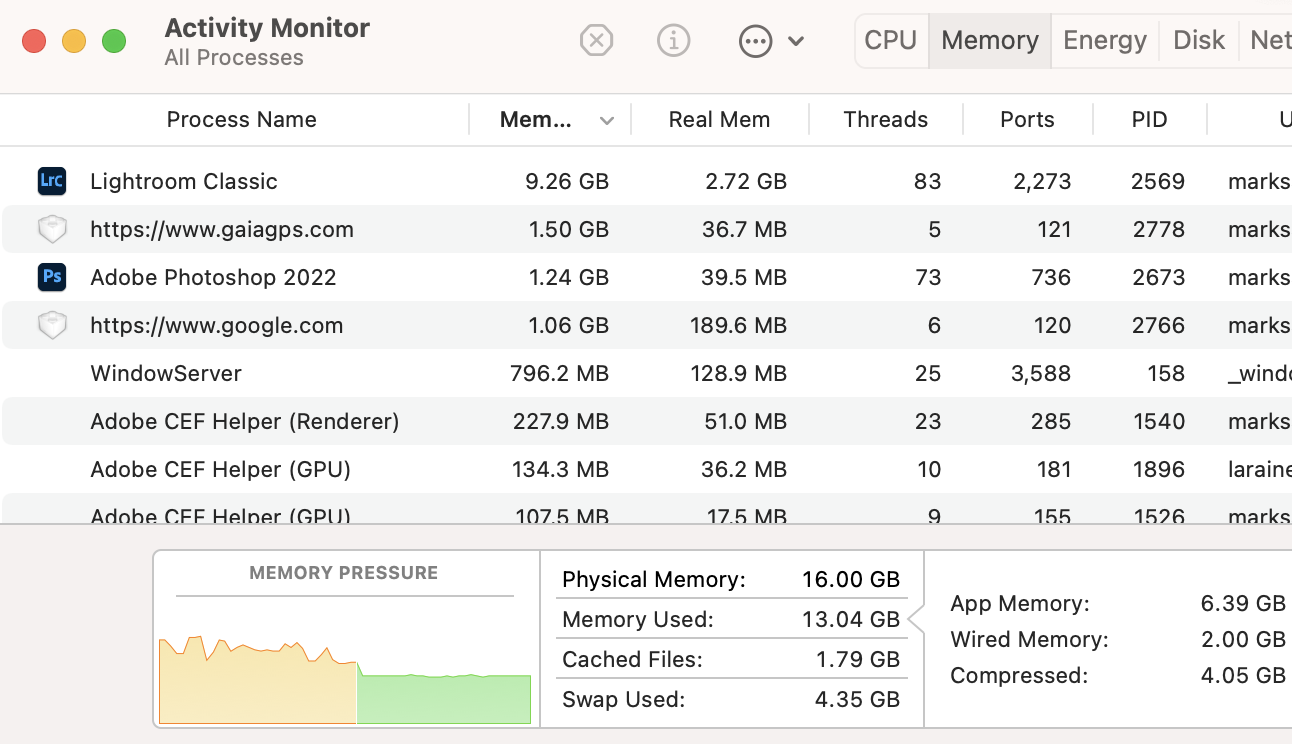Click the 83 threads value
The height and width of the screenshot is (744, 1292).
click(928, 181)
